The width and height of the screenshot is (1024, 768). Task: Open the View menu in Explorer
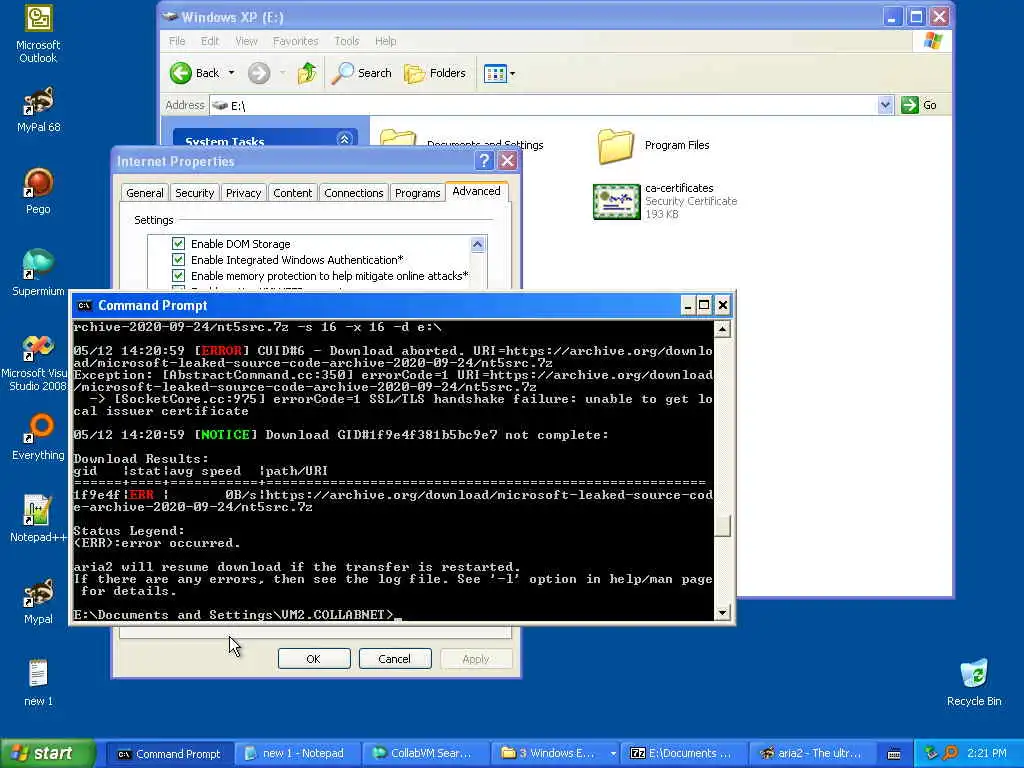246,41
